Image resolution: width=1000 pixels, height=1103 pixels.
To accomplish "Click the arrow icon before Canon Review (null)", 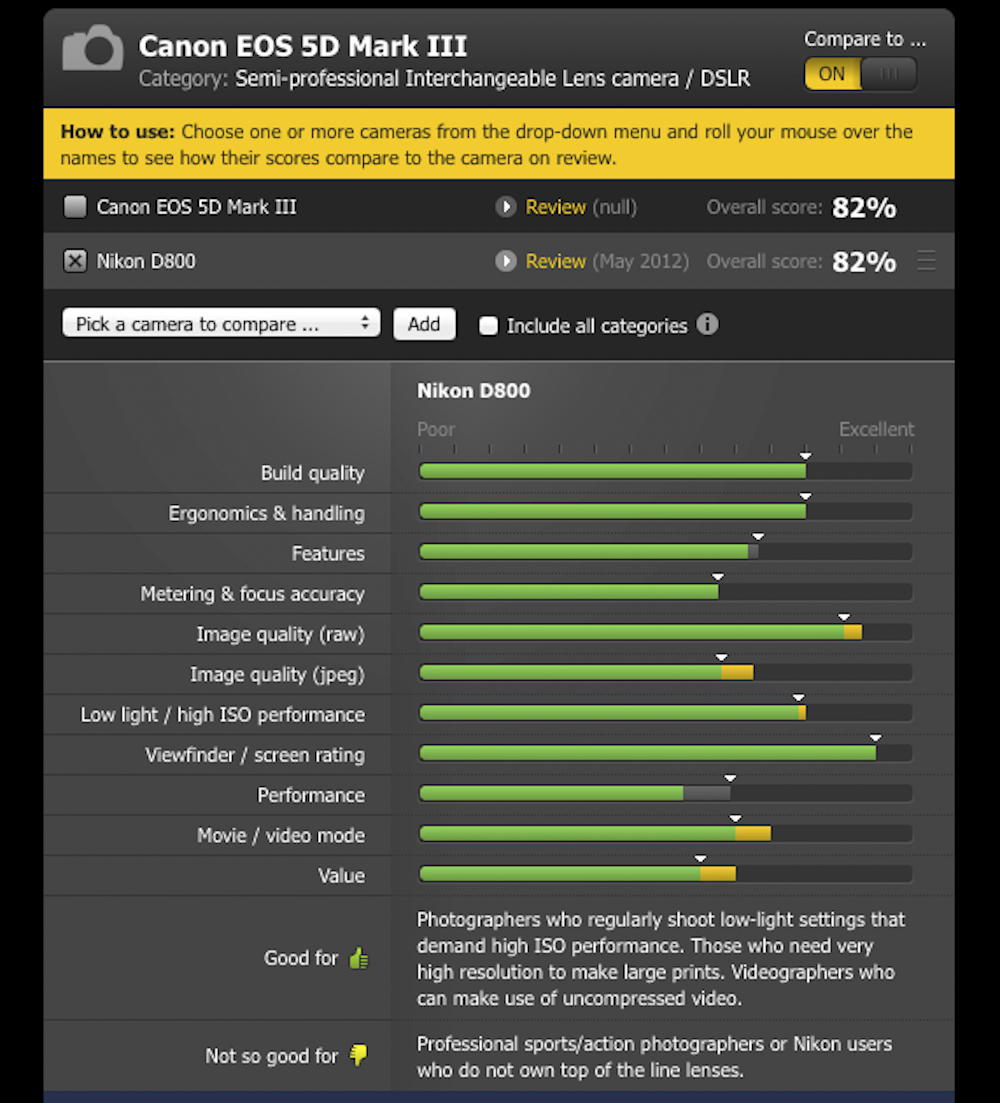I will [x=505, y=207].
